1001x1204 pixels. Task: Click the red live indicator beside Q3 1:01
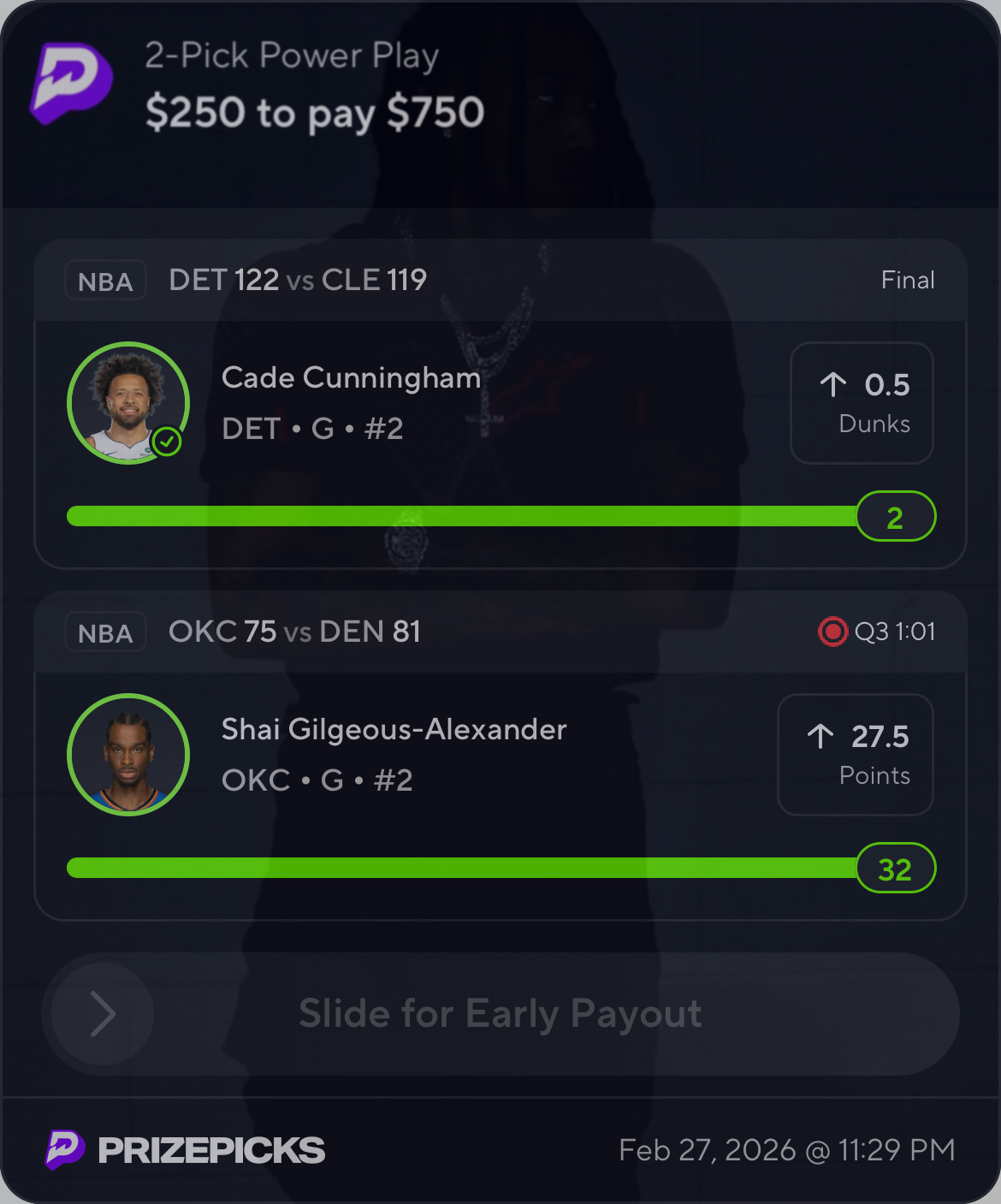pos(832,632)
